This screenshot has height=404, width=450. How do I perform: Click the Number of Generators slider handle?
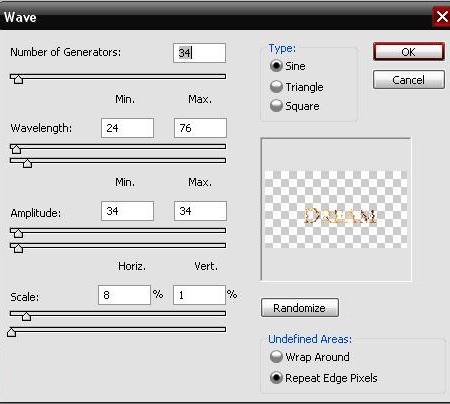[x=18, y=79]
